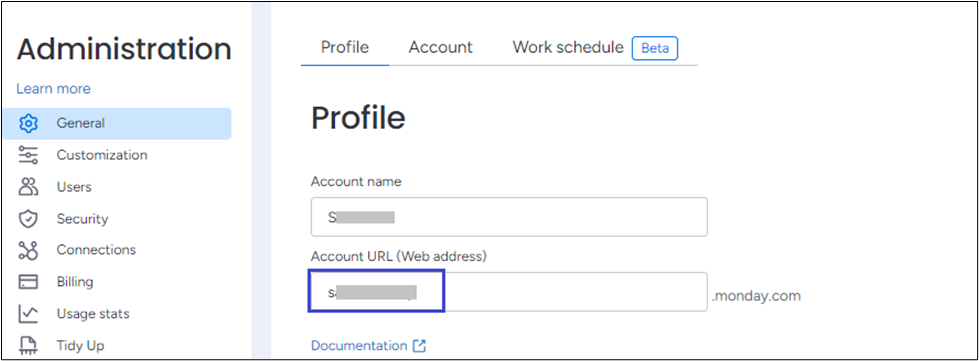Click the Account URL (Web address) label
The image size is (979, 361).
tap(398, 256)
